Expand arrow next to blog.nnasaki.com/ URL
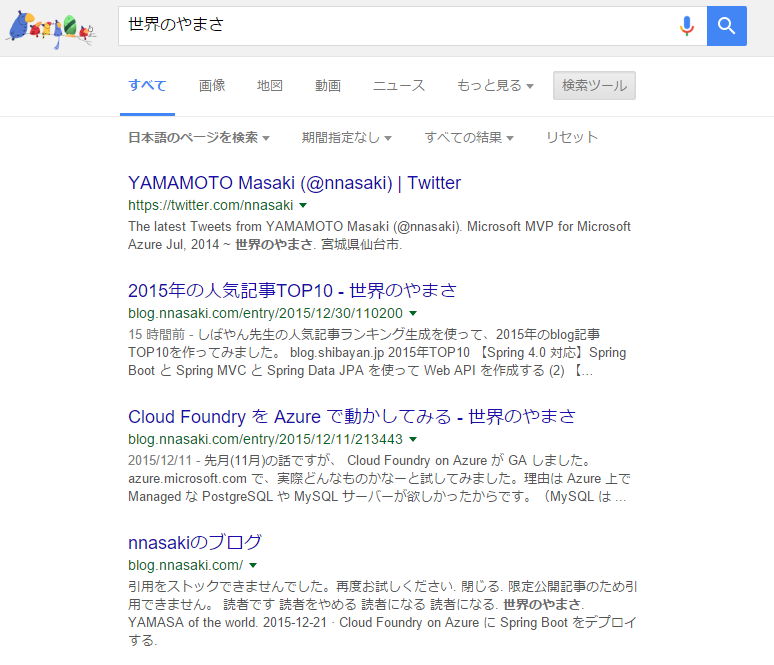This screenshot has width=774, height=665. [x=253, y=565]
